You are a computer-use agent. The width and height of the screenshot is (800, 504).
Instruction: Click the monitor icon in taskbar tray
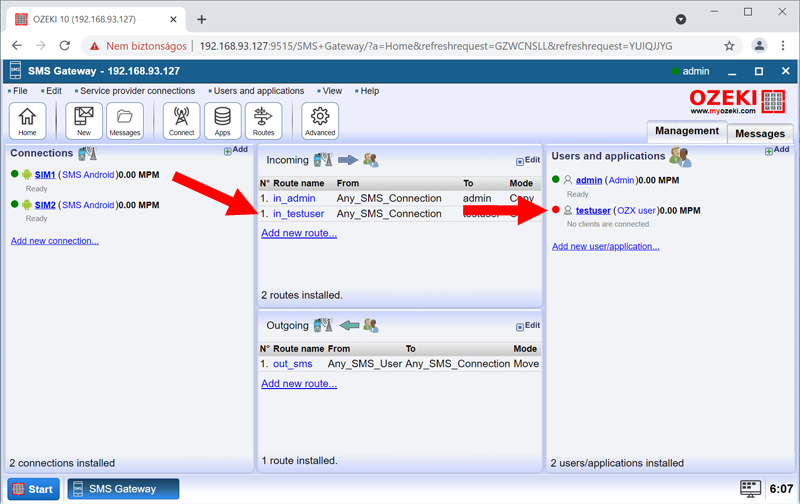pos(750,489)
